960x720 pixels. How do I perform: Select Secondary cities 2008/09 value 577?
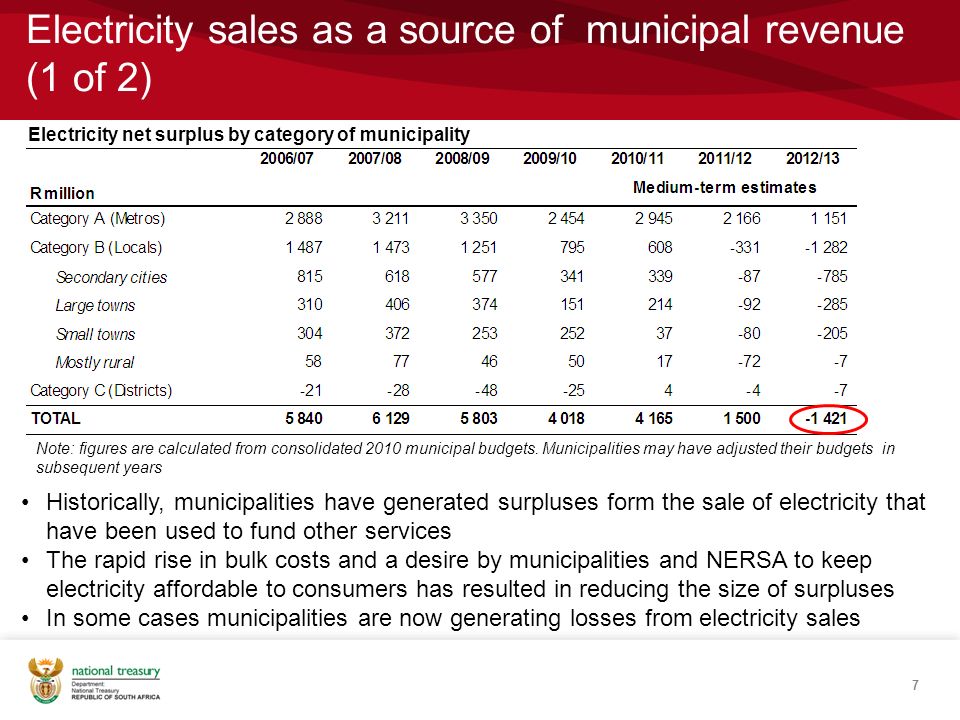(x=485, y=276)
